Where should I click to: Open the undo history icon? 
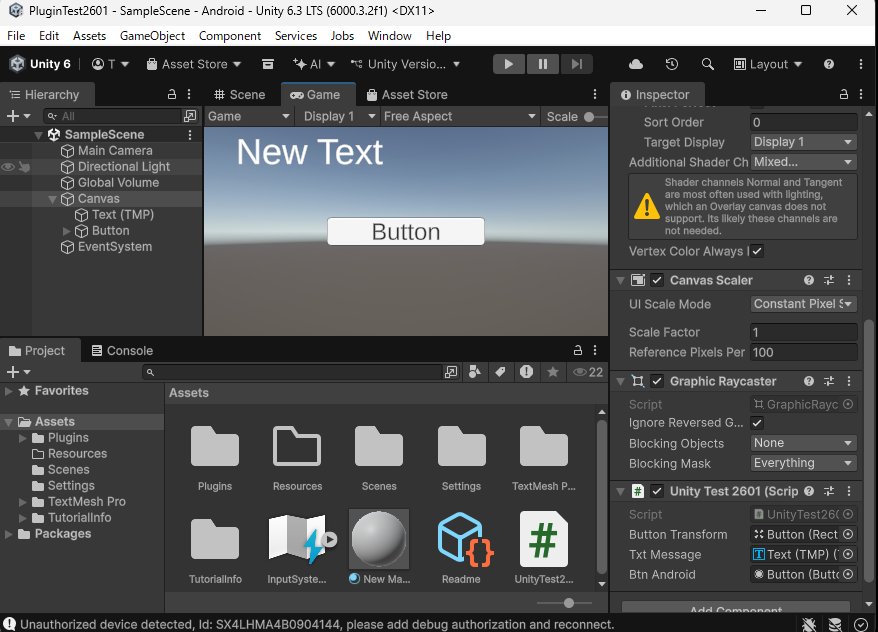[672, 64]
